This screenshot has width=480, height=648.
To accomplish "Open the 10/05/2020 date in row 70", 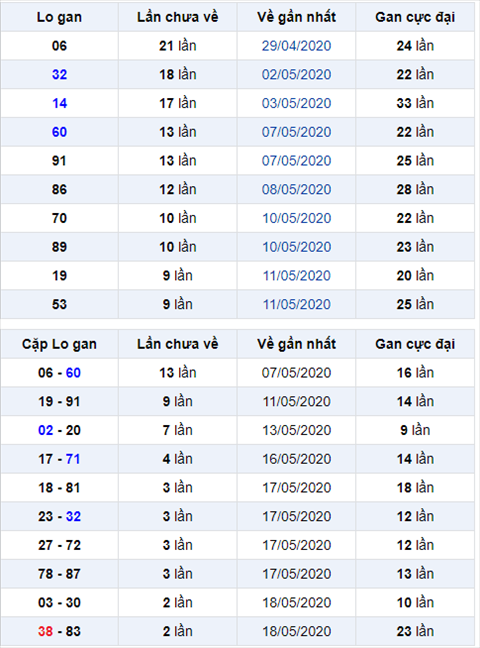I will click(x=296, y=218).
